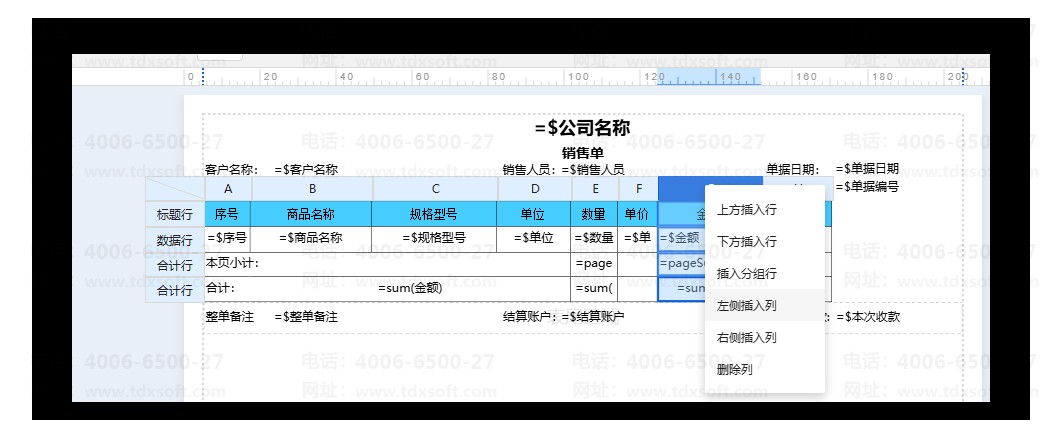
Task: Select column header E
Action: (595, 188)
